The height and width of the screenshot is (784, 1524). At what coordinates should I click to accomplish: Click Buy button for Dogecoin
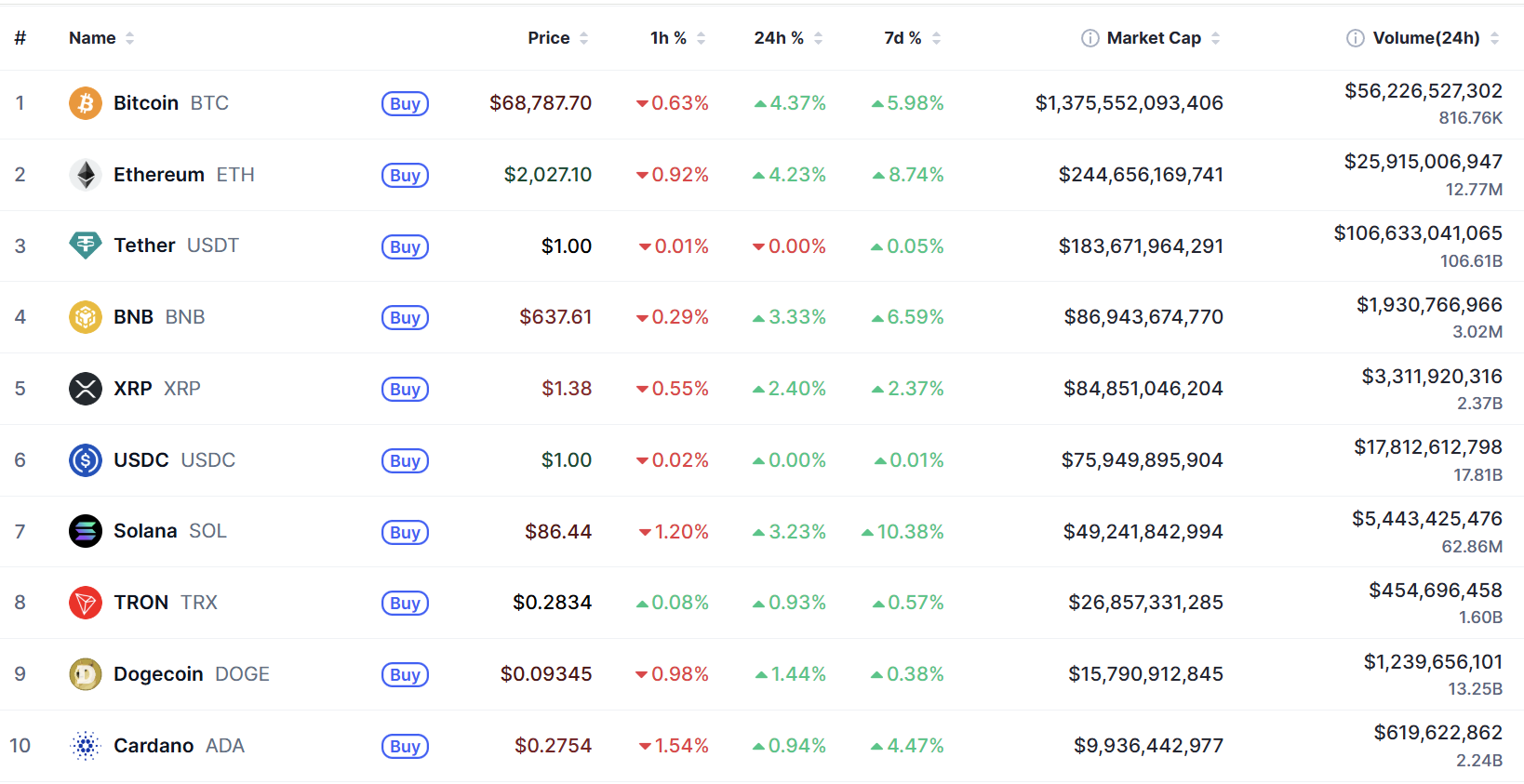[x=405, y=675]
